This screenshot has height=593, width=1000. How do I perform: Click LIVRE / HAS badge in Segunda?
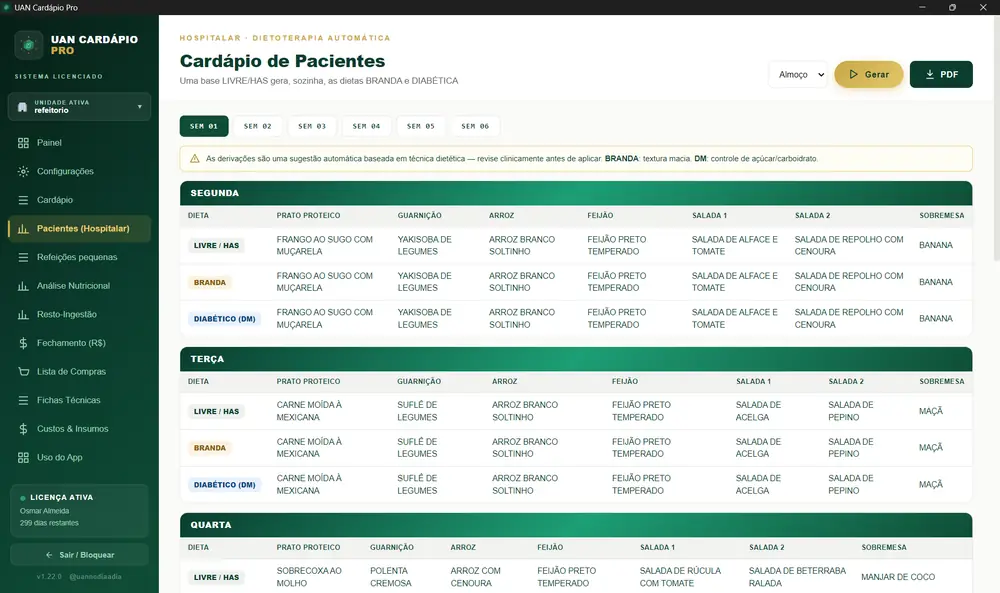216,245
